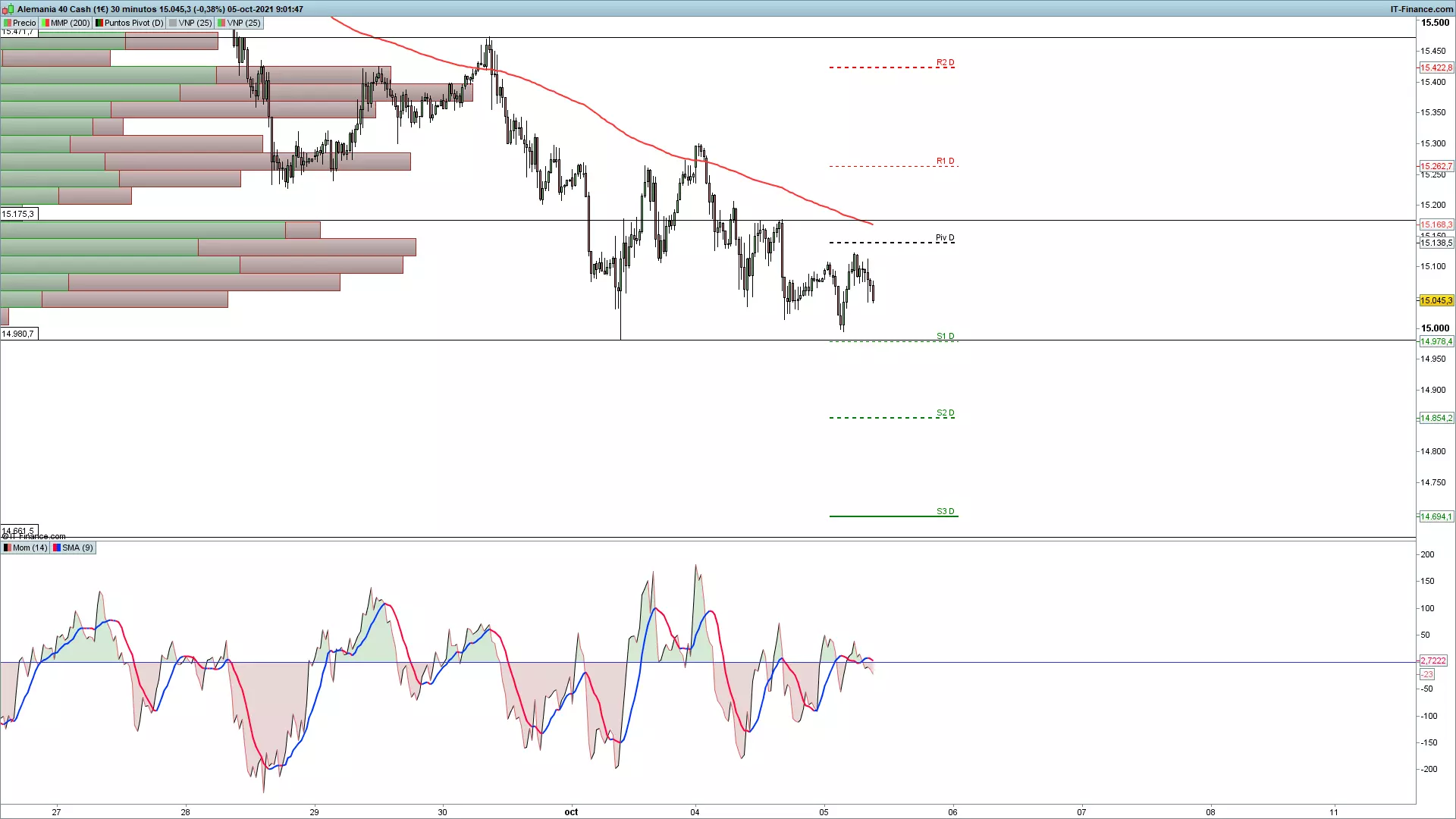Click the -200 level on the momentum scale
1456x819 pixels.
1429,769
